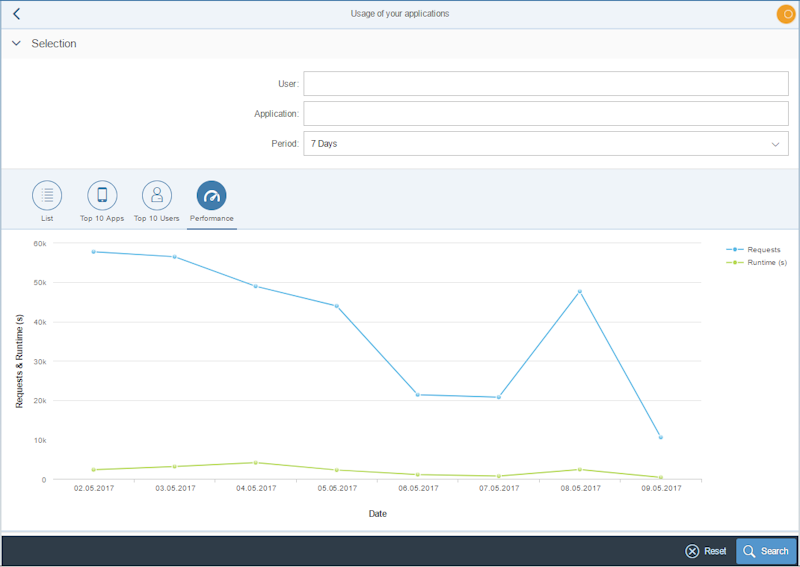Viewport: 800px width, 567px height.
Task: Click the Reset circled X icon
Action: pos(692,551)
